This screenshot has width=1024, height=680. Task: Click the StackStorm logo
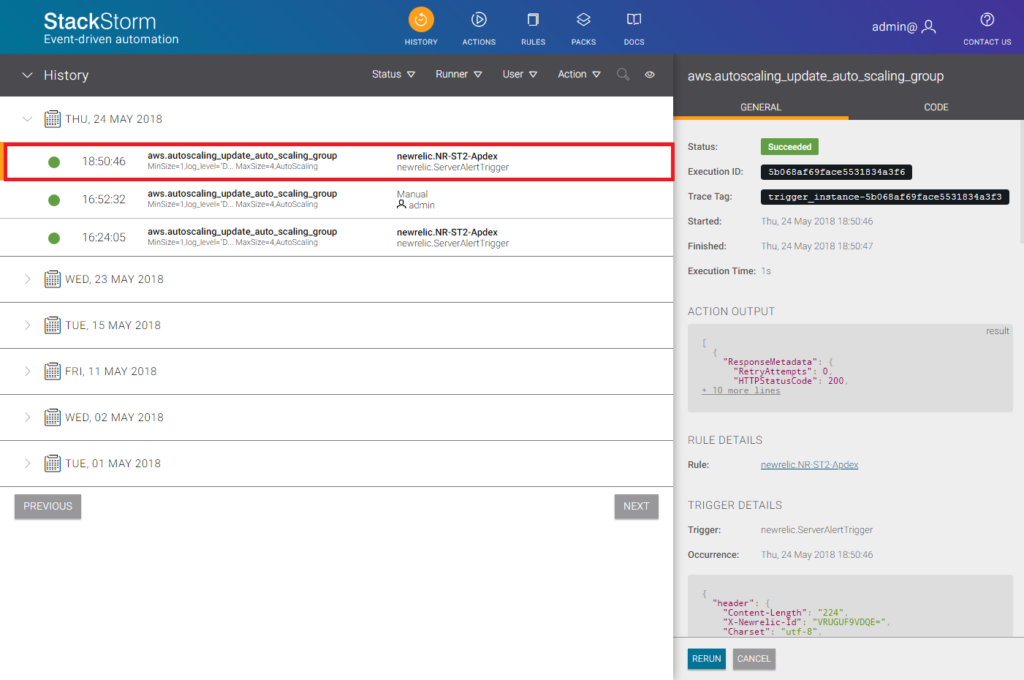pyautogui.click(x=111, y=28)
